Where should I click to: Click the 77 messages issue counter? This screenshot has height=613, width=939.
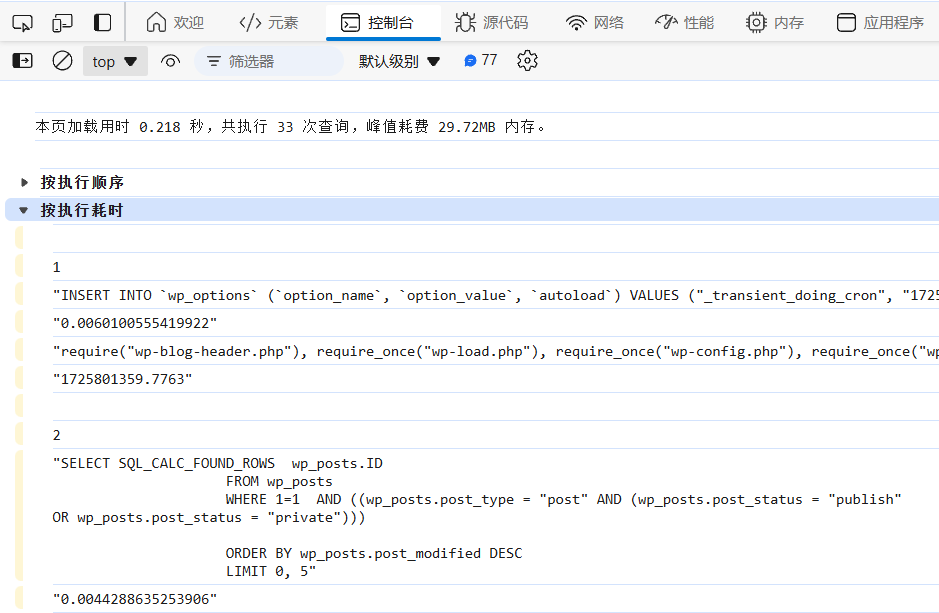(481, 60)
